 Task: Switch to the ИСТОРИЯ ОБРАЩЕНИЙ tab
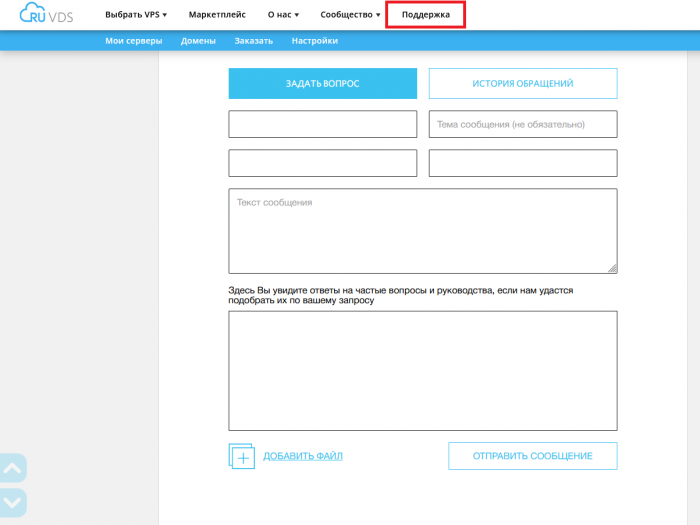(x=522, y=84)
